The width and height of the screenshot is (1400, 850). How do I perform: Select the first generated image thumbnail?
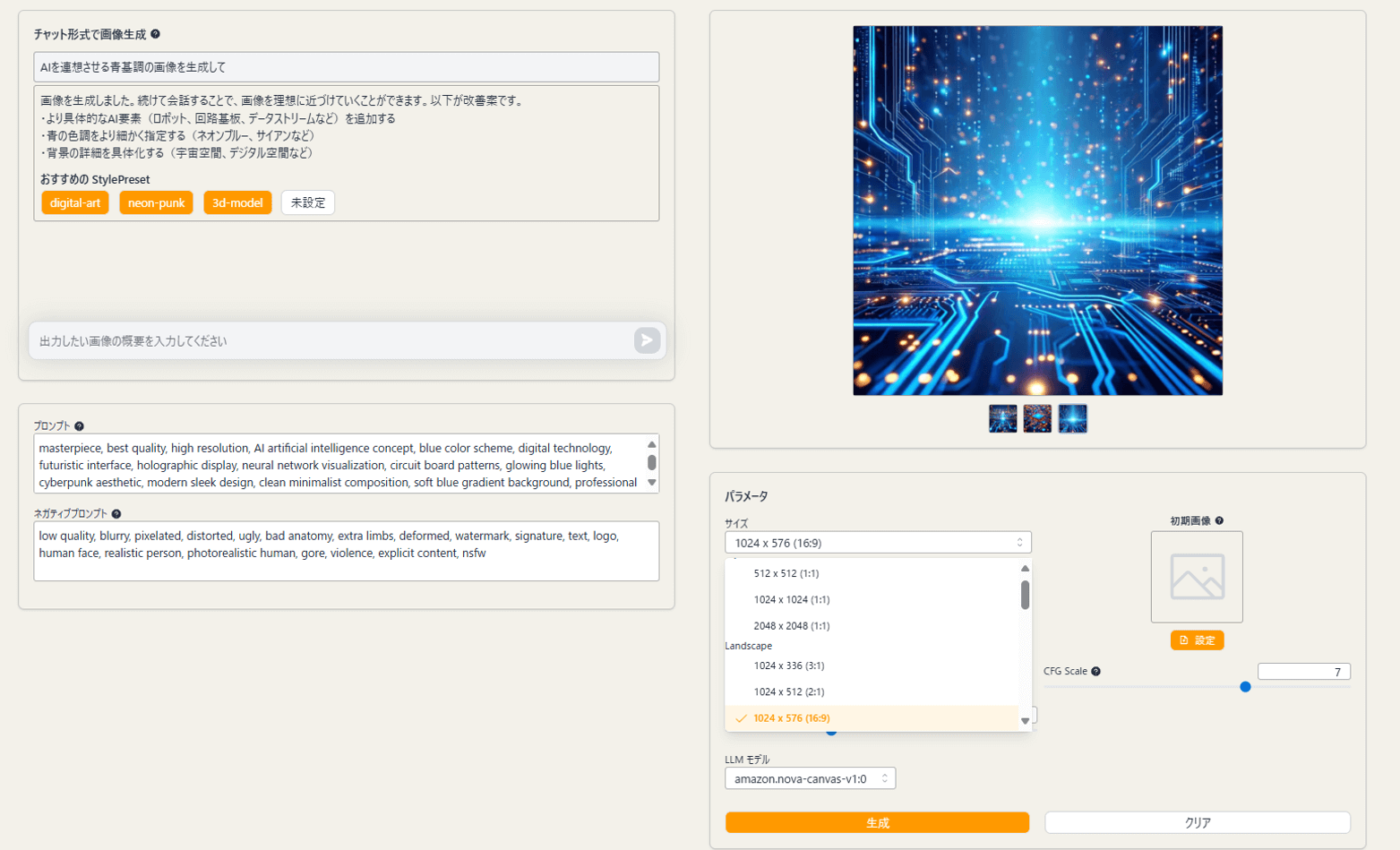1002,418
